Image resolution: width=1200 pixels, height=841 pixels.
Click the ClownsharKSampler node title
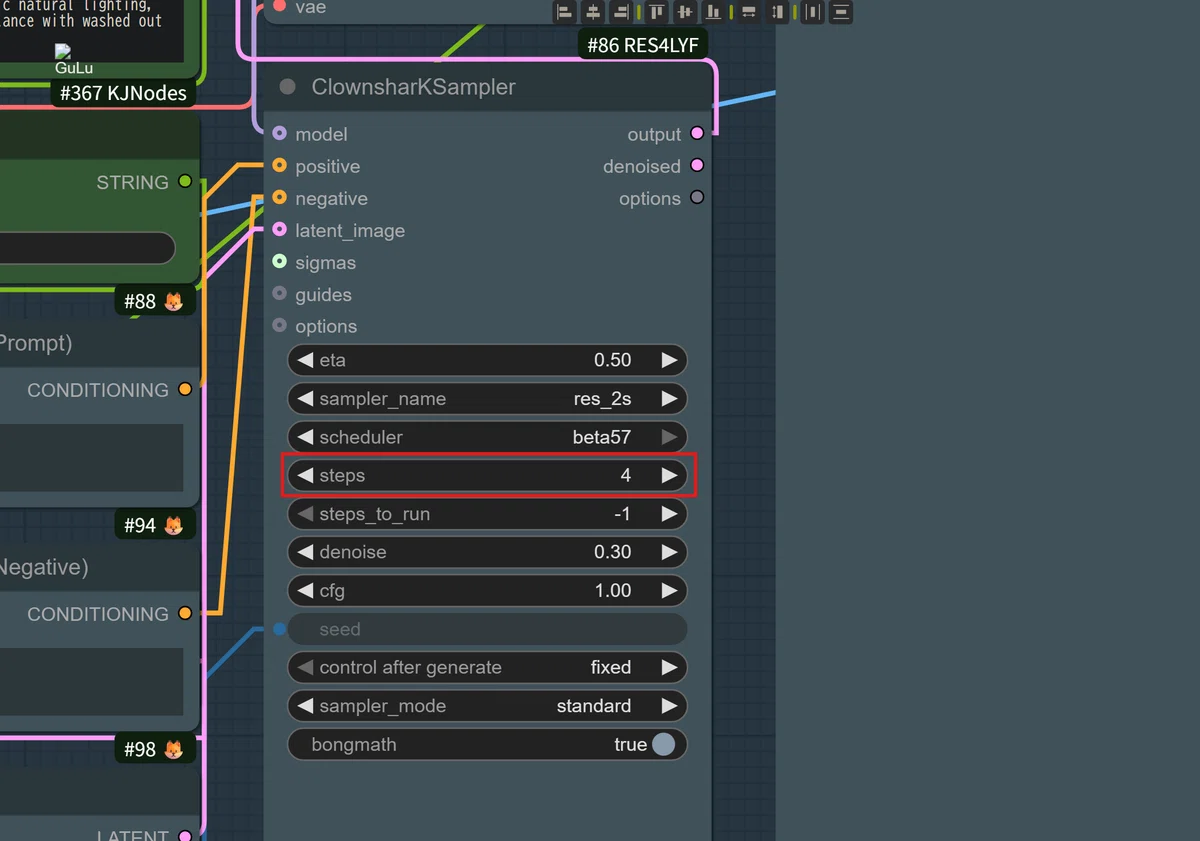413,87
